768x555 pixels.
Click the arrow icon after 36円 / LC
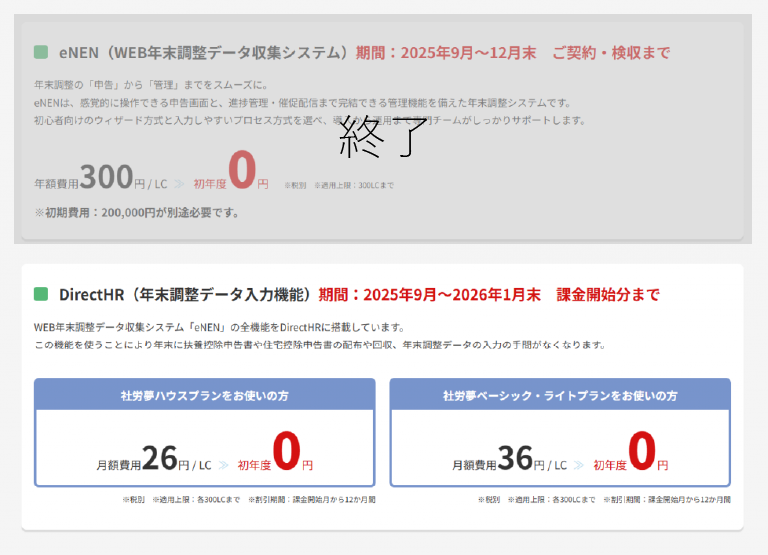578,465
